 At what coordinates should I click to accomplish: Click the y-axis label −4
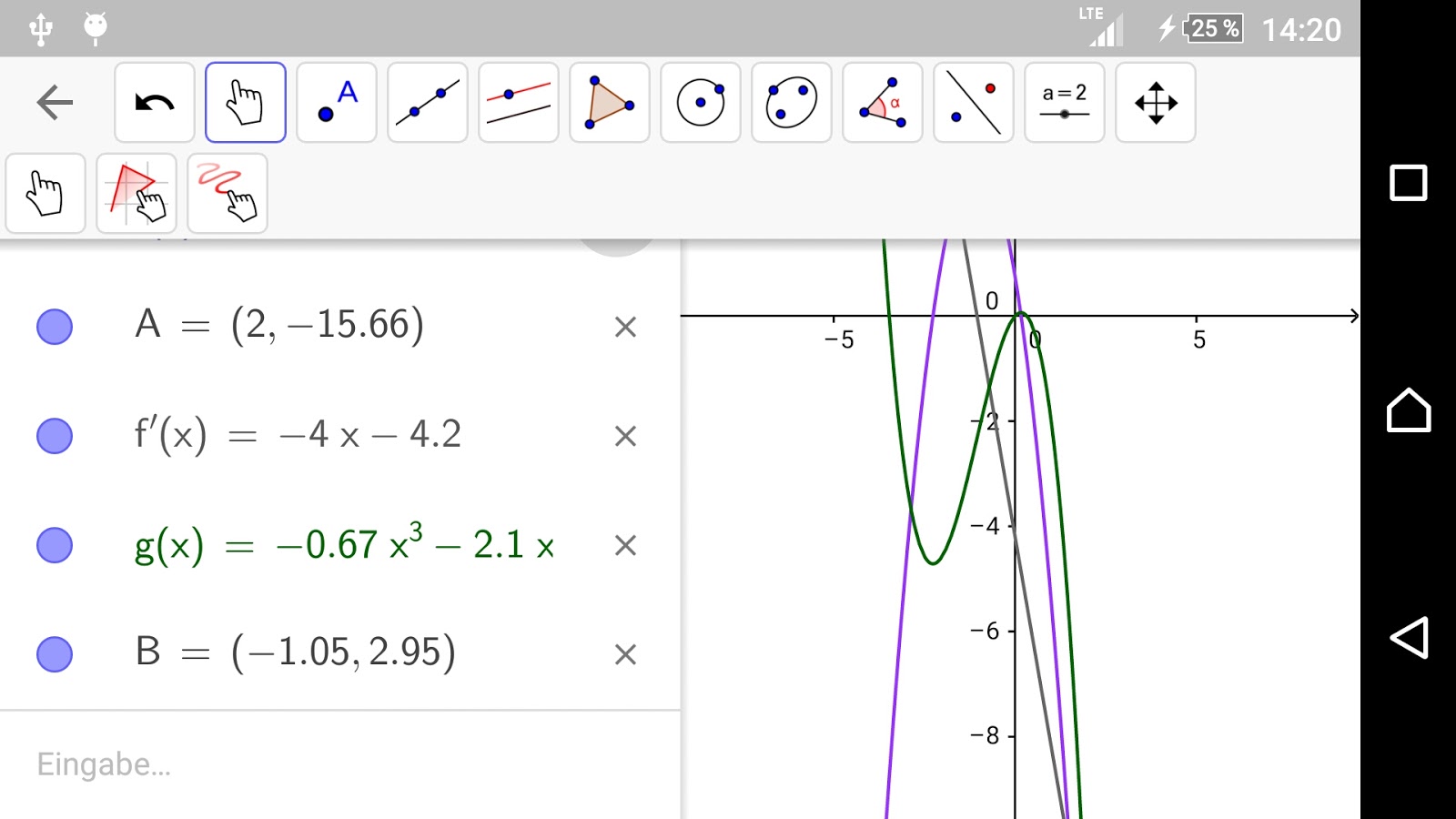coord(985,526)
